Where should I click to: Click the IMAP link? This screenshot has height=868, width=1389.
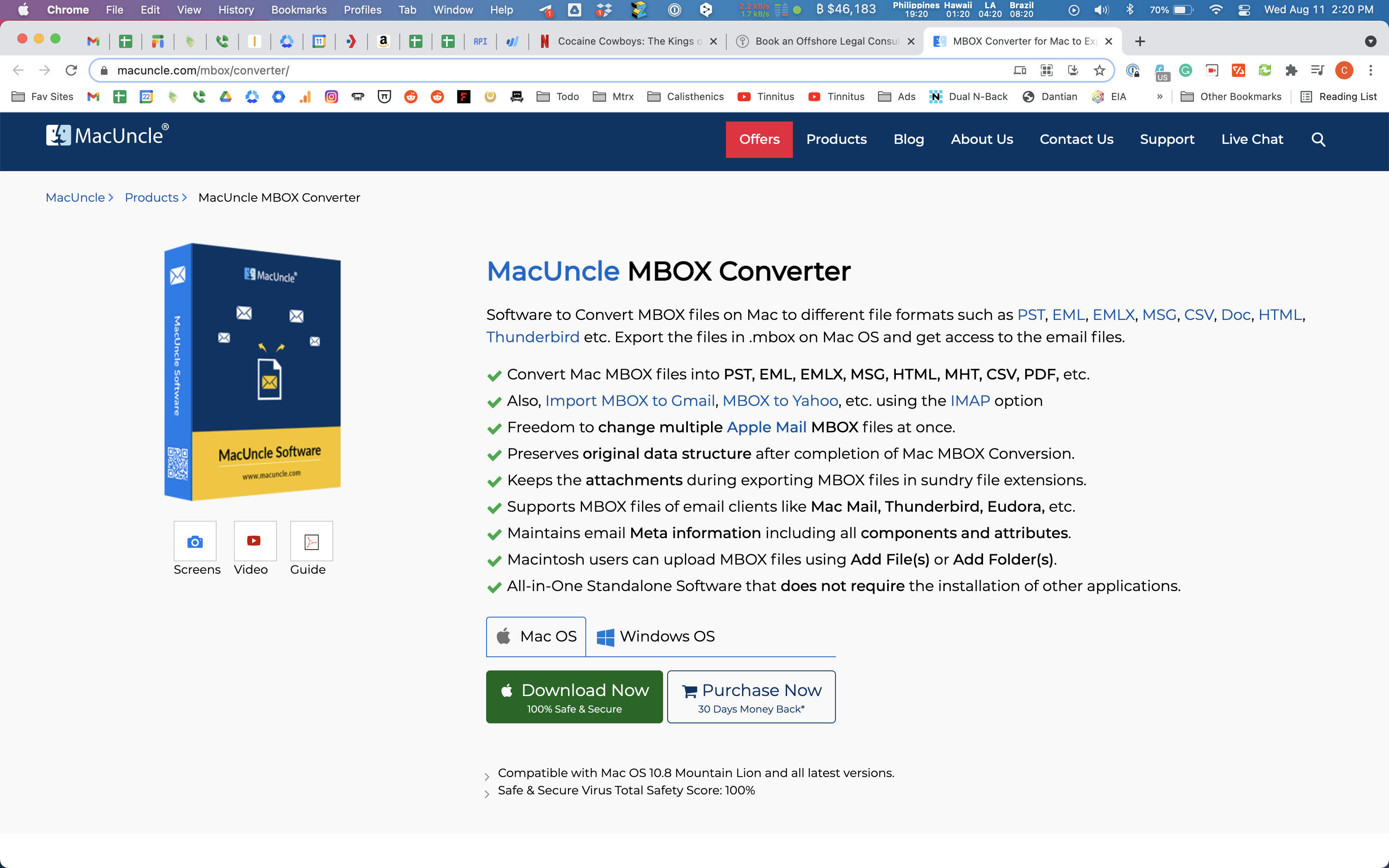(x=970, y=401)
